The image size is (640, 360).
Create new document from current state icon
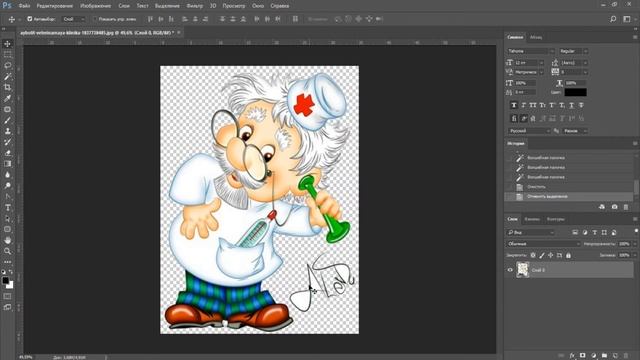coord(602,207)
